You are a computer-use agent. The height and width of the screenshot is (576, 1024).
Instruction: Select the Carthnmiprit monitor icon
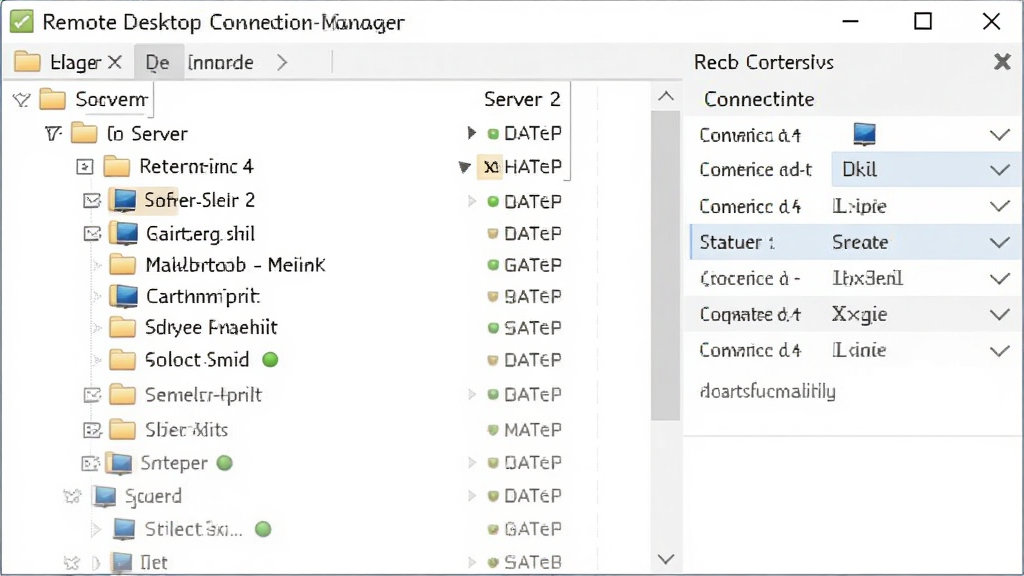click(124, 296)
